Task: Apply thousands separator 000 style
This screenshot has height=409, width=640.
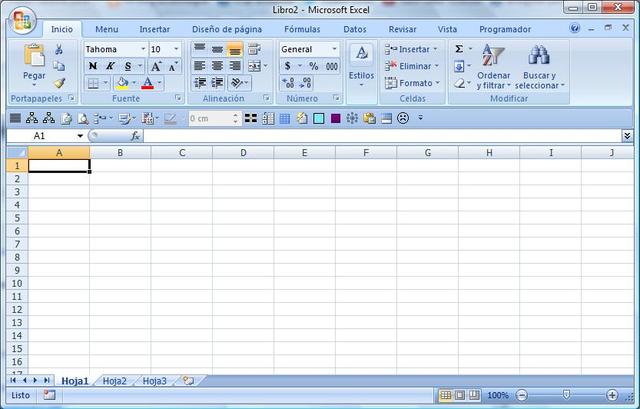Action: pos(331,66)
